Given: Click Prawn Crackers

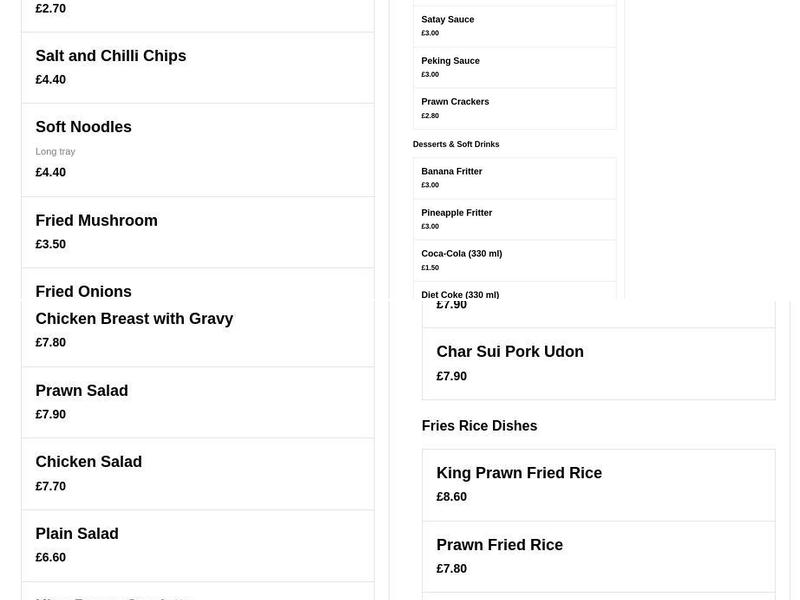Looking at the screenshot, I should pyautogui.click(x=455, y=101).
